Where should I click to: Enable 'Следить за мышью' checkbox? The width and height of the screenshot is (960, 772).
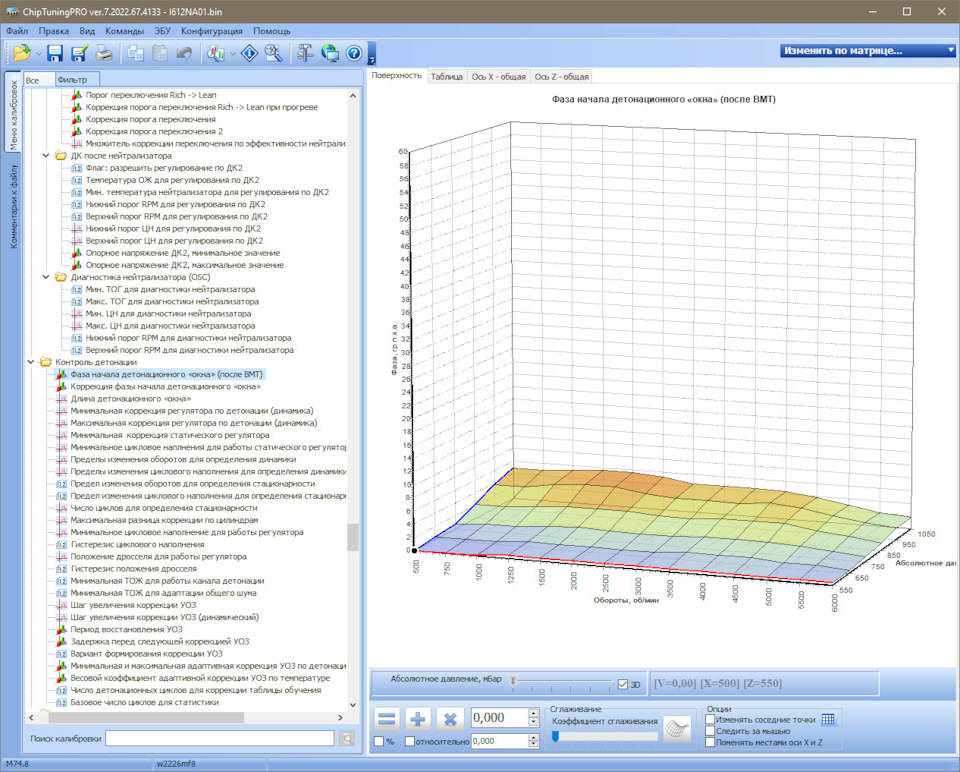pyautogui.click(x=710, y=730)
